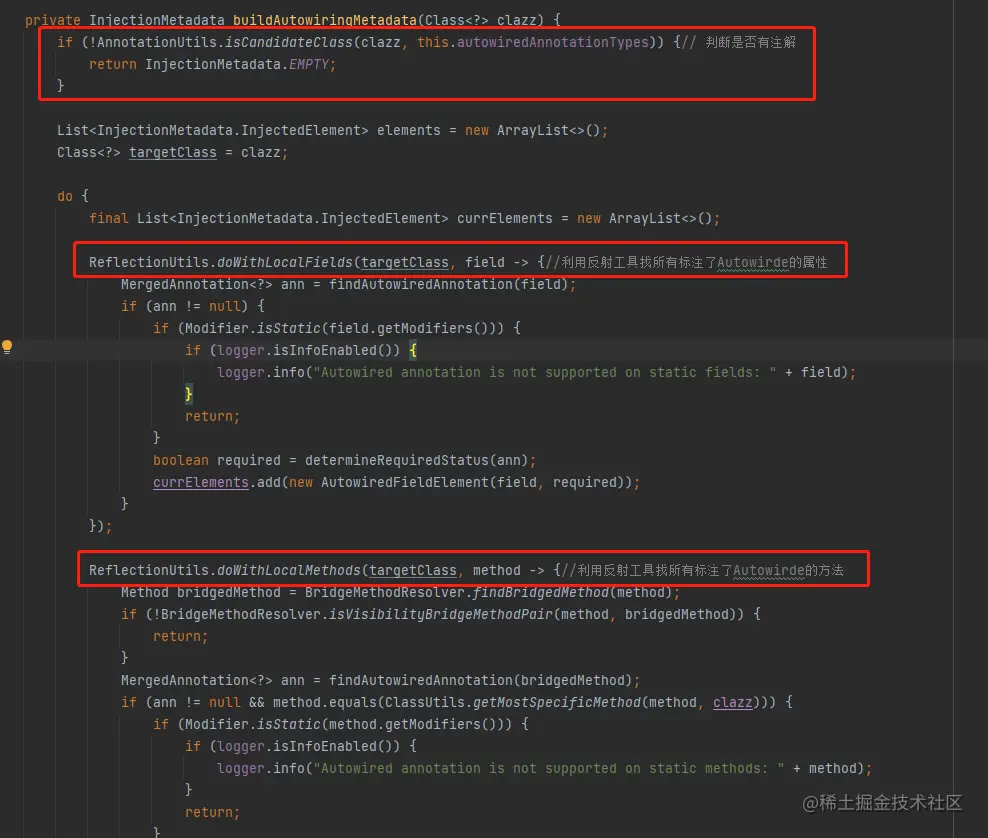Viewport: 988px width, 838px height.
Task: Click the highlighted yellow opening brace
Action: coord(413,350)
